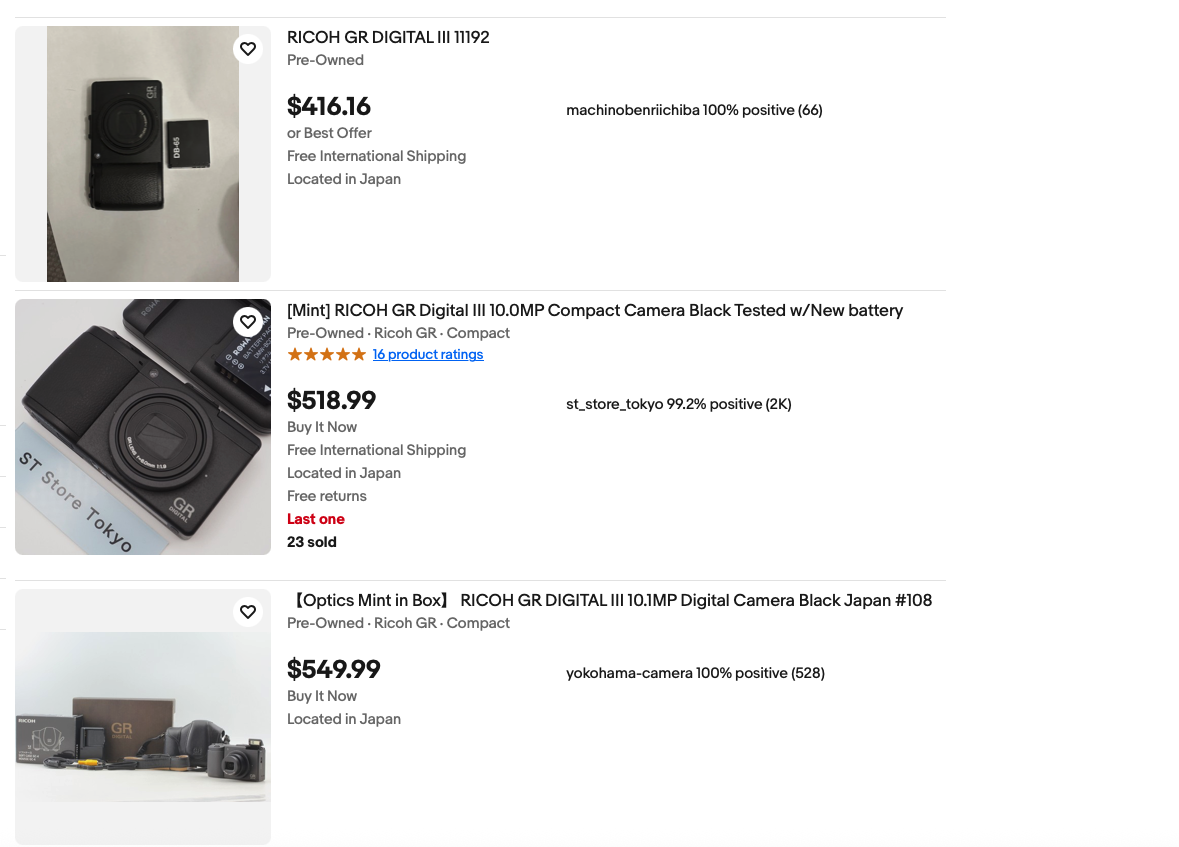This screenshot has width=1179, height=847.
Task: Click the red 'Last one' label
Action: click(316, 519)
